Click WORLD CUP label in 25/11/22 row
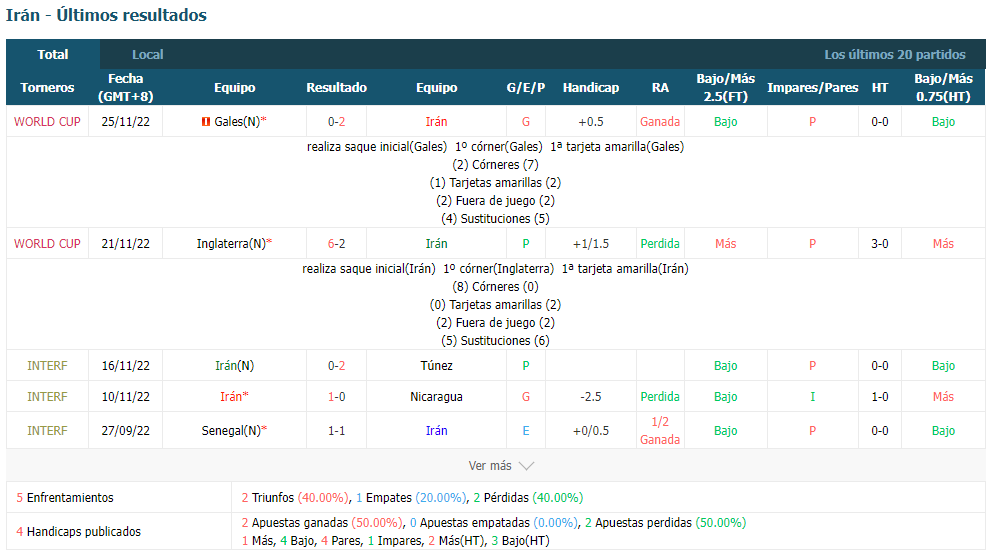Image resolution: width=995 pixels, height=558 pixels. tap(47, 122)
